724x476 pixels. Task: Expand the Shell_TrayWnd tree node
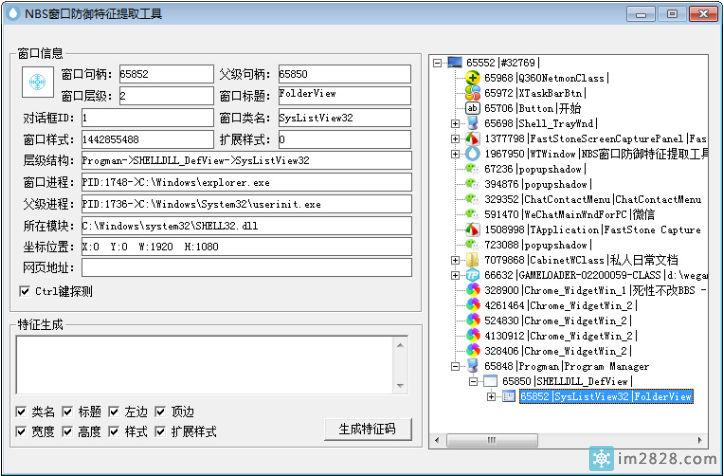tap(456, 123)
